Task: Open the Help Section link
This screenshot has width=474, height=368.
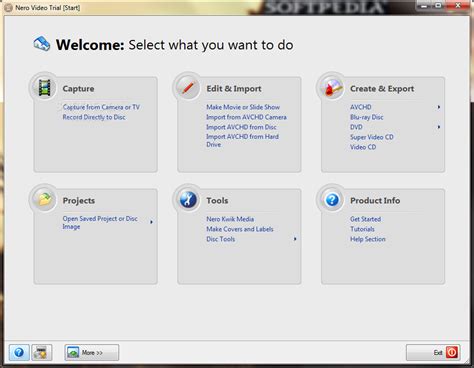Action: [x=368, y=239]
